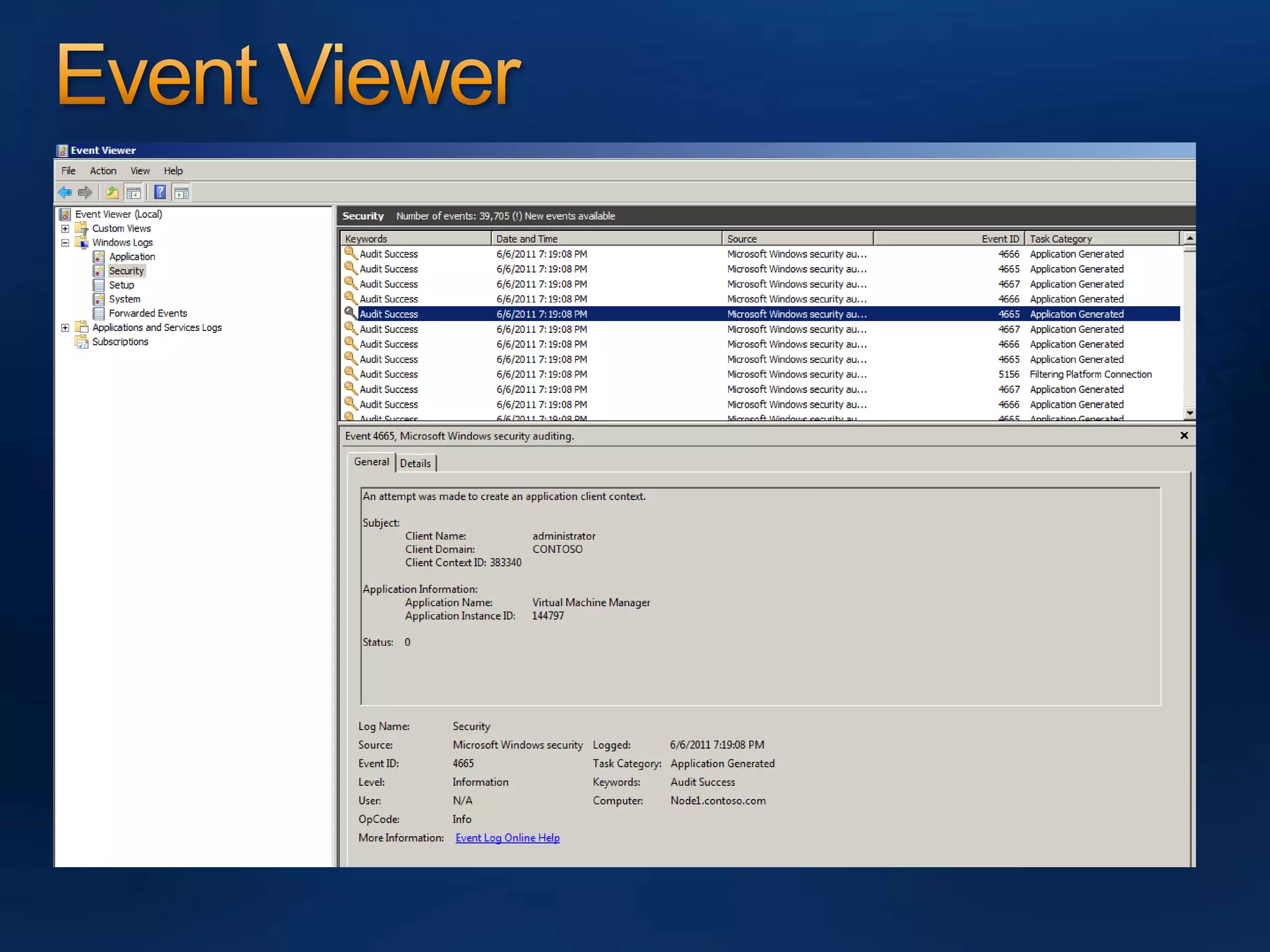Click the Windows Logs folder icon
Viewport: 1270px width, 952px height.
point(82,243)
